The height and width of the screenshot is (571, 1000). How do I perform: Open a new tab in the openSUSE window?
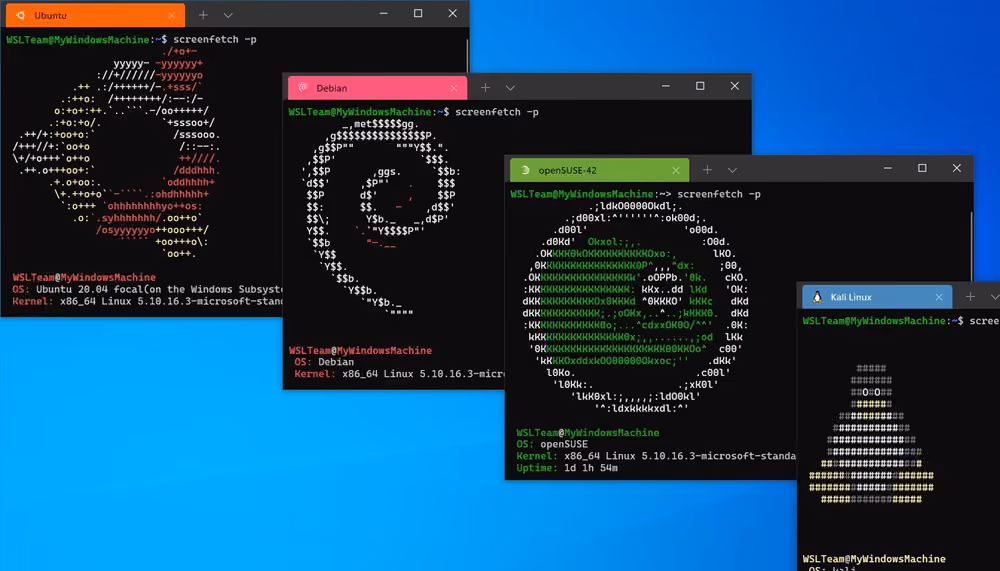[707, 170]
